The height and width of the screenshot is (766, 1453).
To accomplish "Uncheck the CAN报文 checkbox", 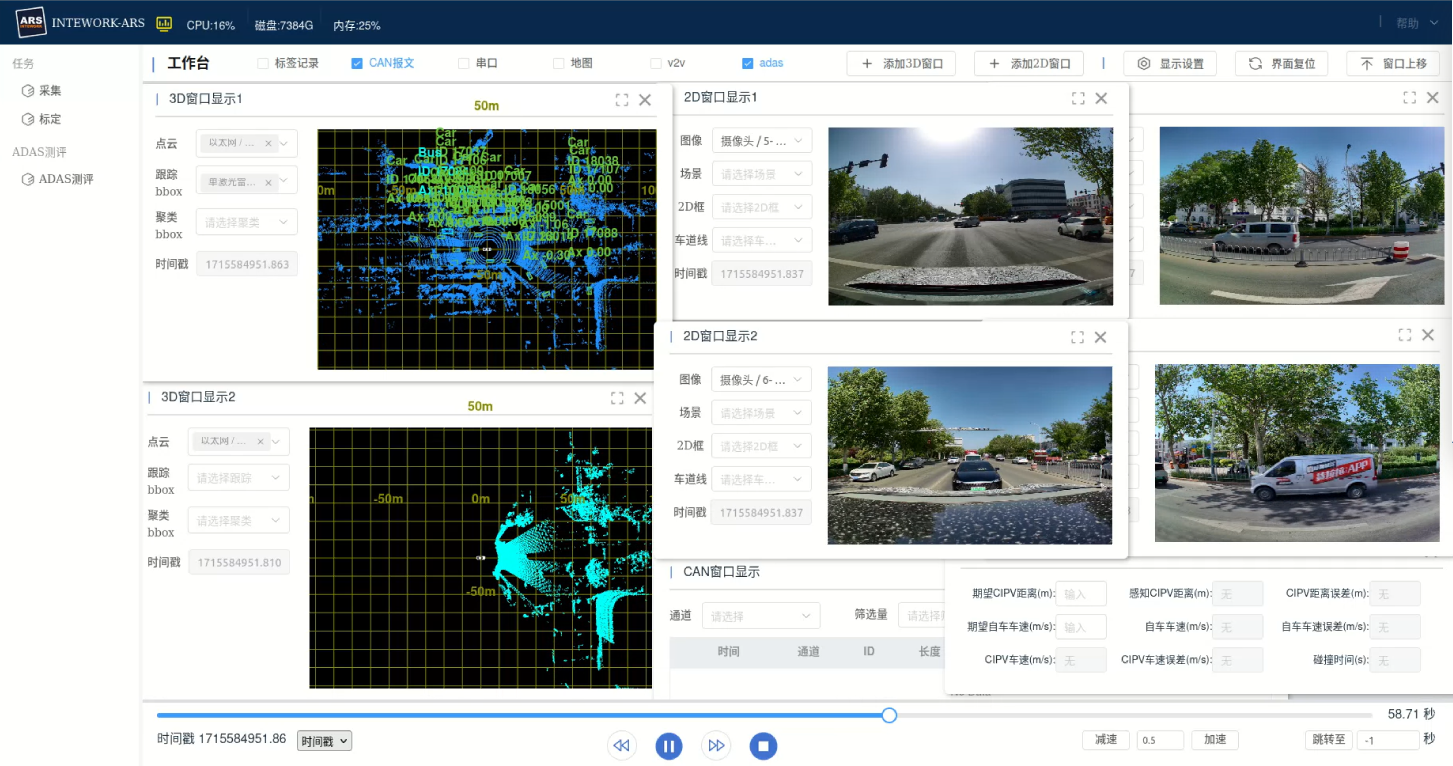I will (x=357, y=63).
